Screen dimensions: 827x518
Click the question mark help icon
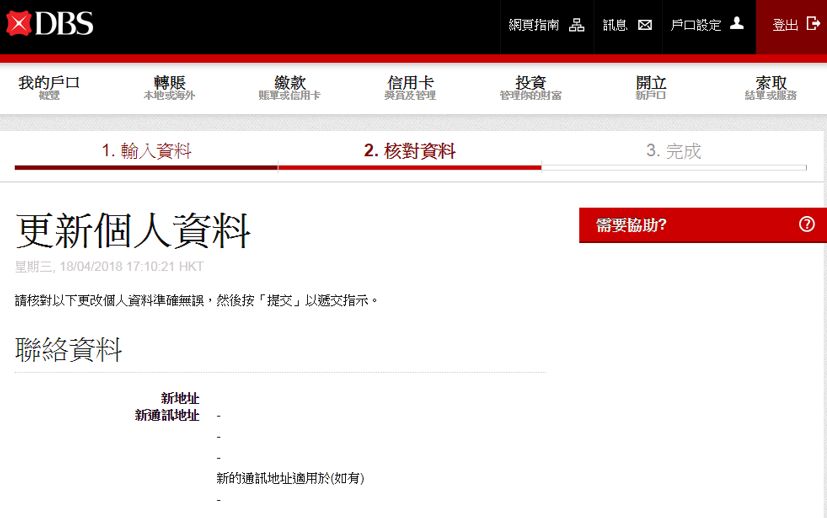pos(807,225)
